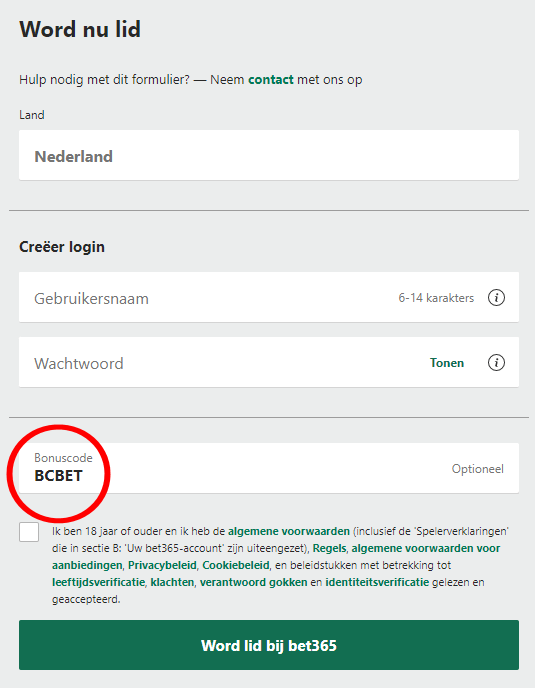This screenshot has width=535, height=688.
Task: Open the password info icon
Action: point(496,363)
